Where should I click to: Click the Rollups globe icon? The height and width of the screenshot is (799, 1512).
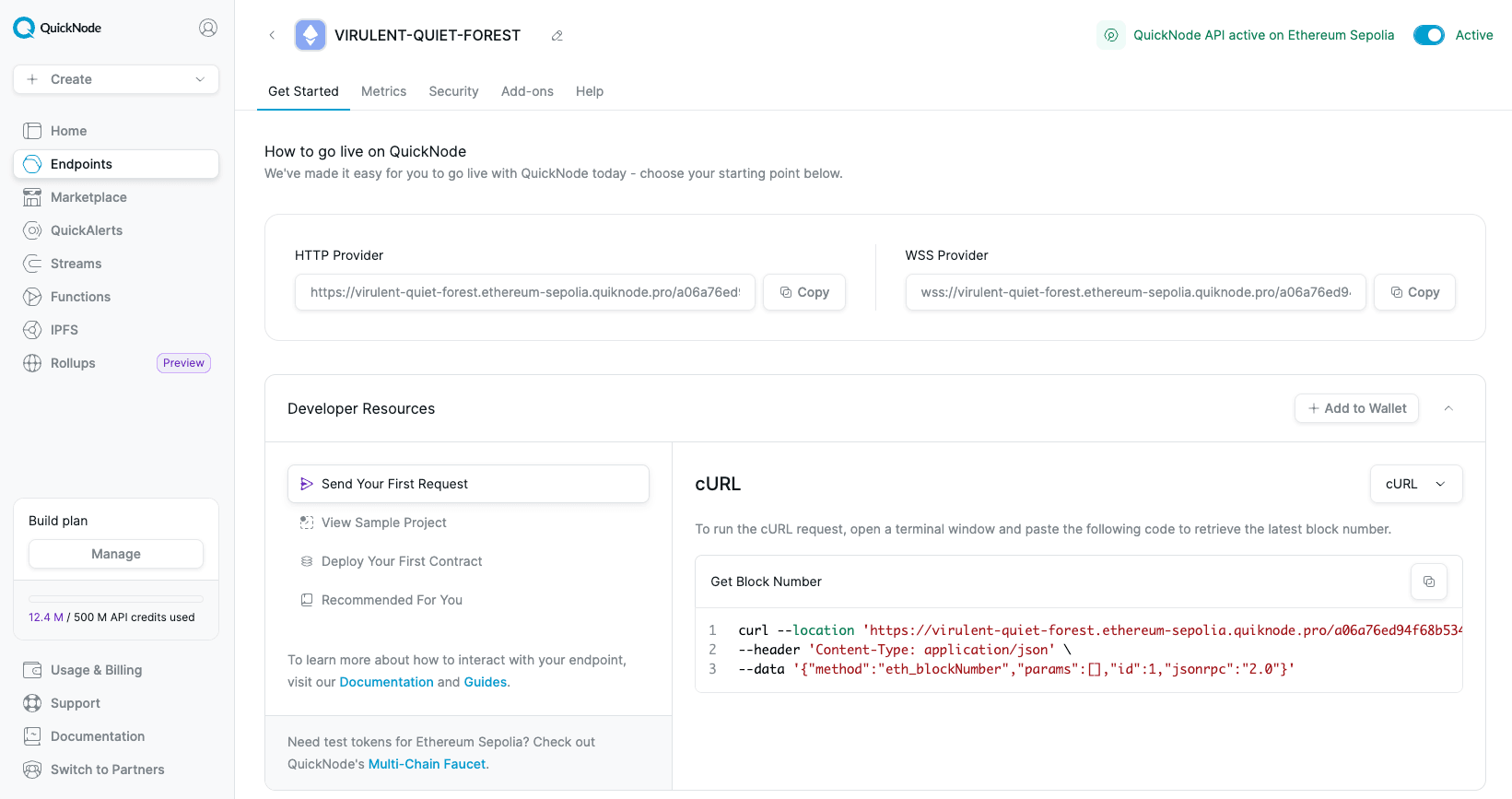[32, 363]
